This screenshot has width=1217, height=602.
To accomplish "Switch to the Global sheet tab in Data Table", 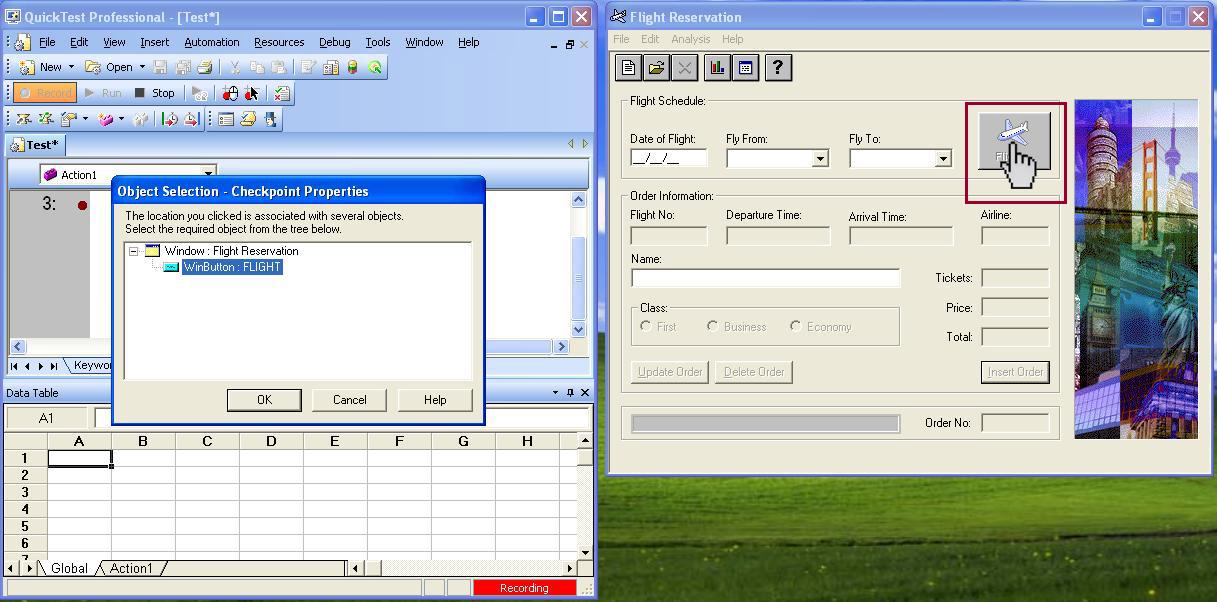I will click(x=68, y=568).
